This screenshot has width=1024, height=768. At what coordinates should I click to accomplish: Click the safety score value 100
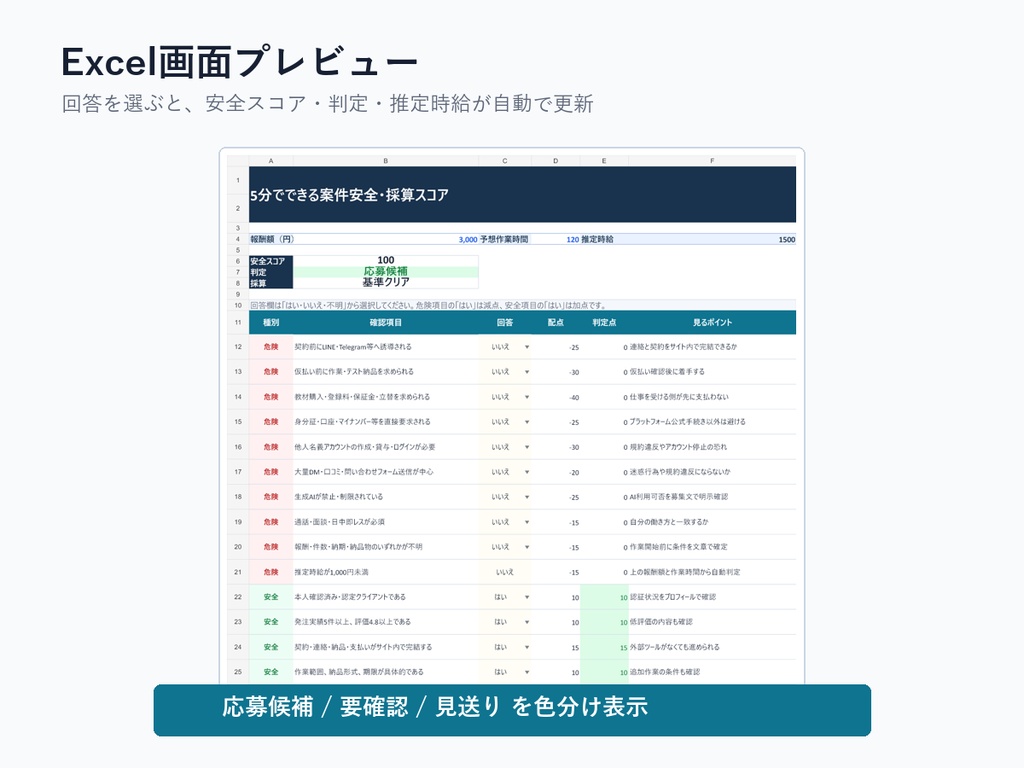click(386, 261)
